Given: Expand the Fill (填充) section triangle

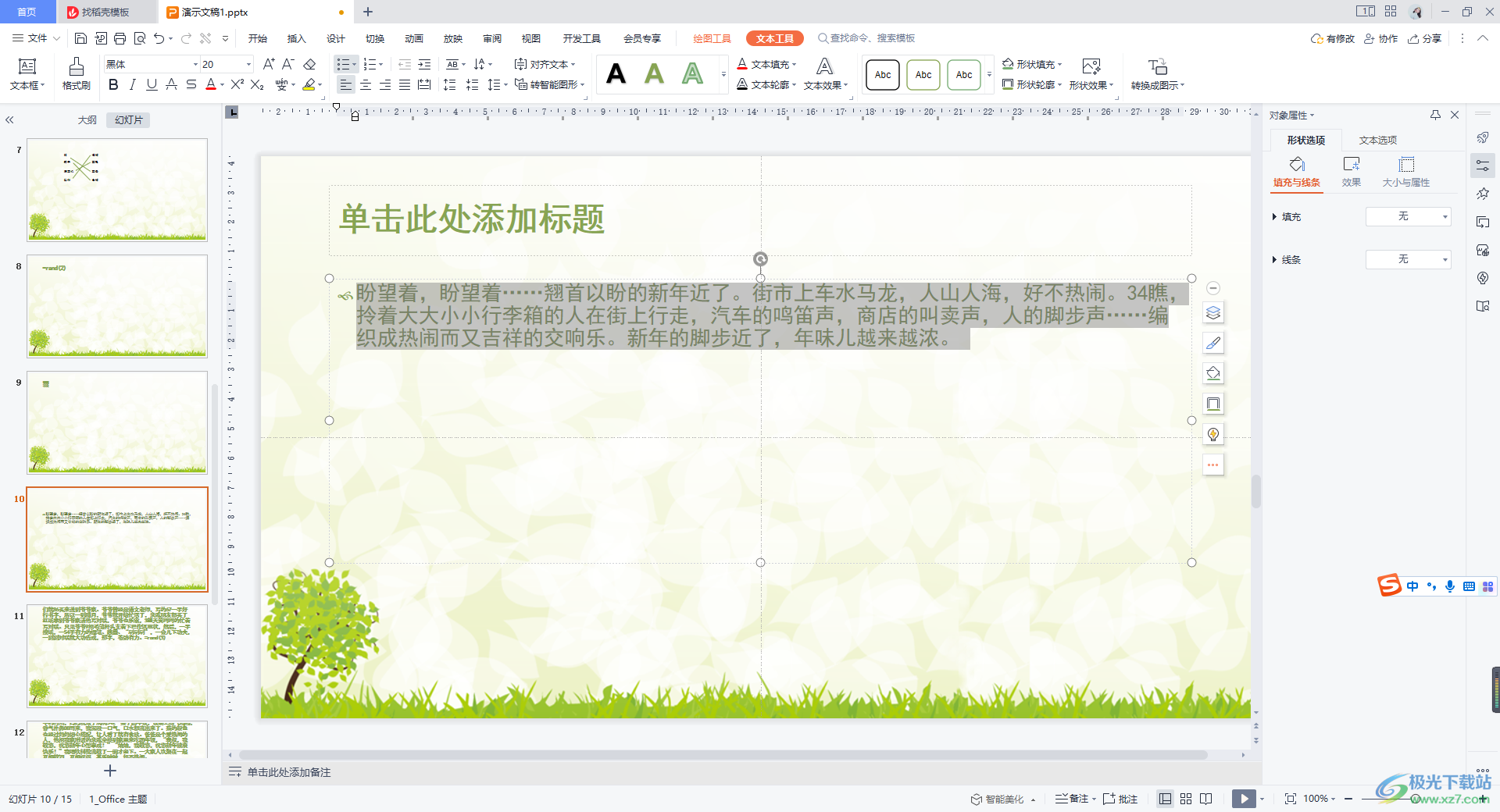Looking at the screenshot, I should click(1274, 217).
